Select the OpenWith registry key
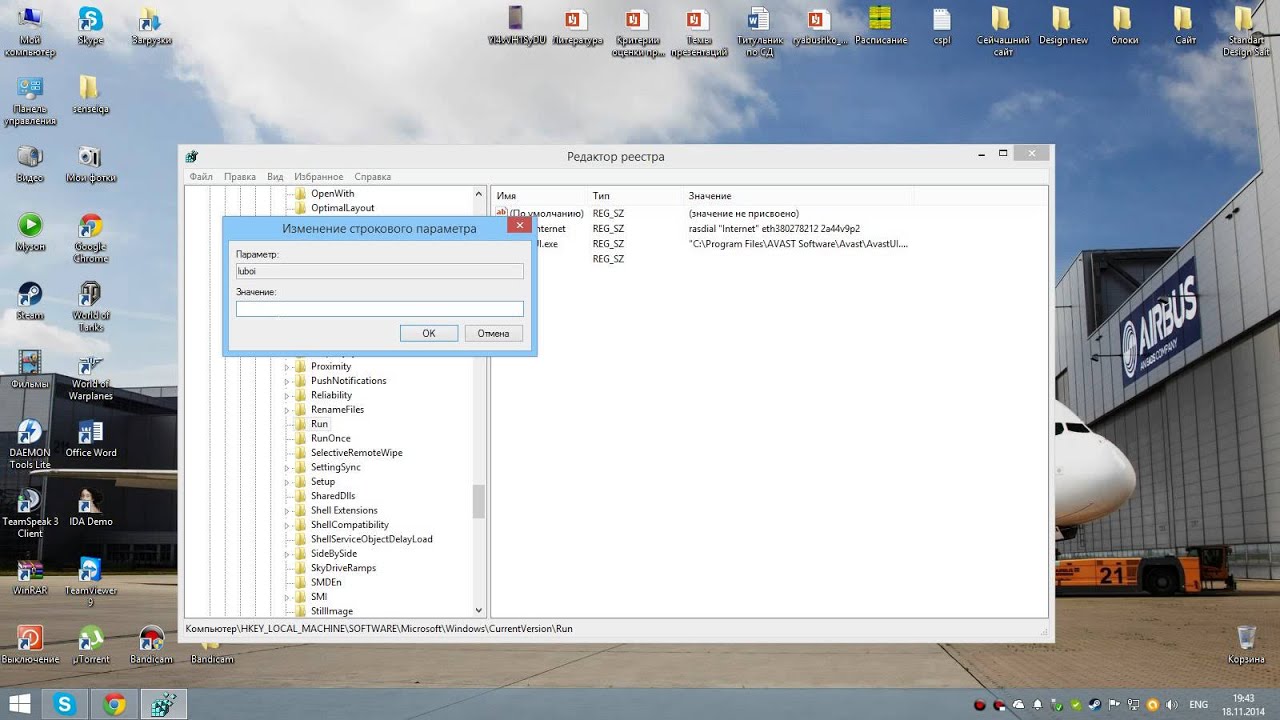This screenshot has width=1280, height=720. (332, 194)
